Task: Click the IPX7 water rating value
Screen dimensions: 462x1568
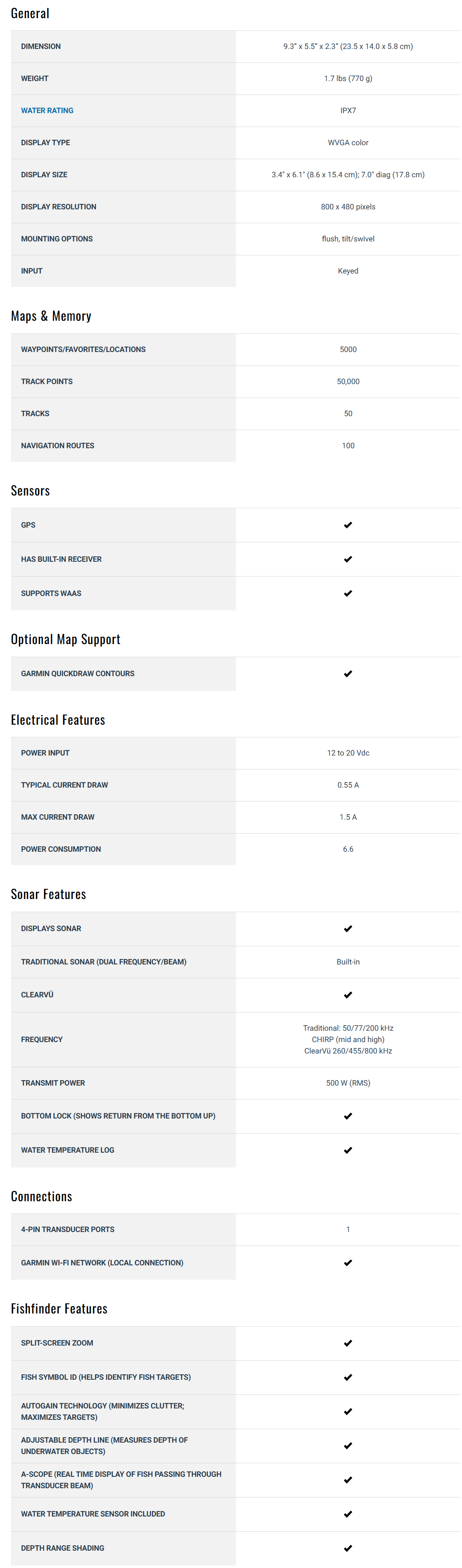Action: 348,111
